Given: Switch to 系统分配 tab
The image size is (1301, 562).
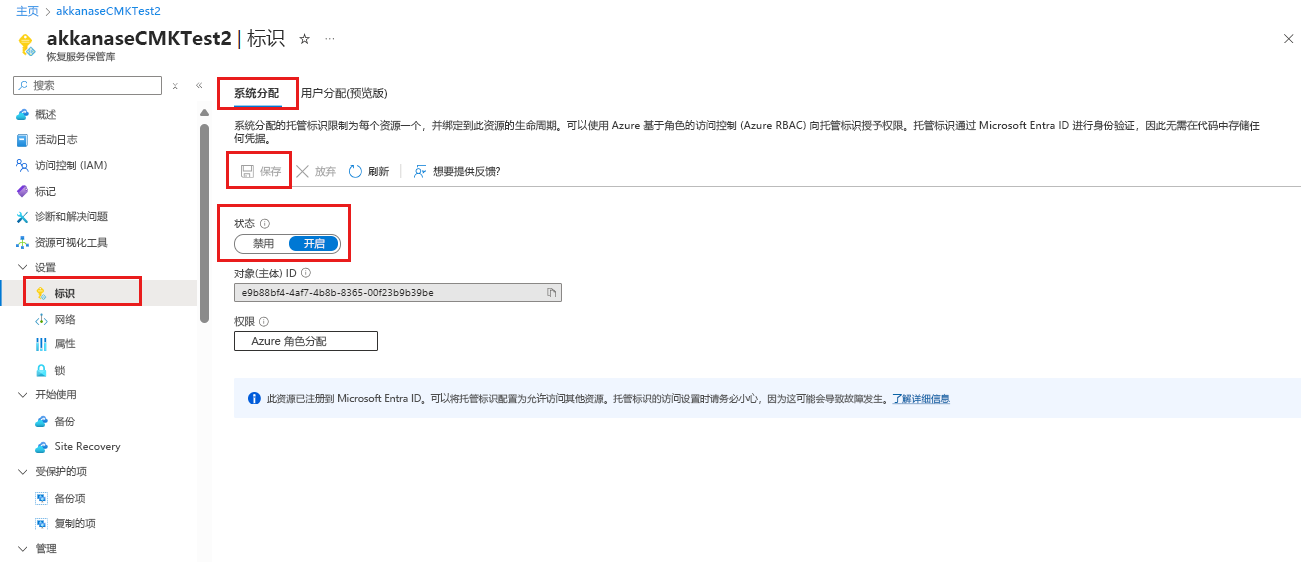Looking at the screenshot, I should pyautogui.click(x=257, y=93).
